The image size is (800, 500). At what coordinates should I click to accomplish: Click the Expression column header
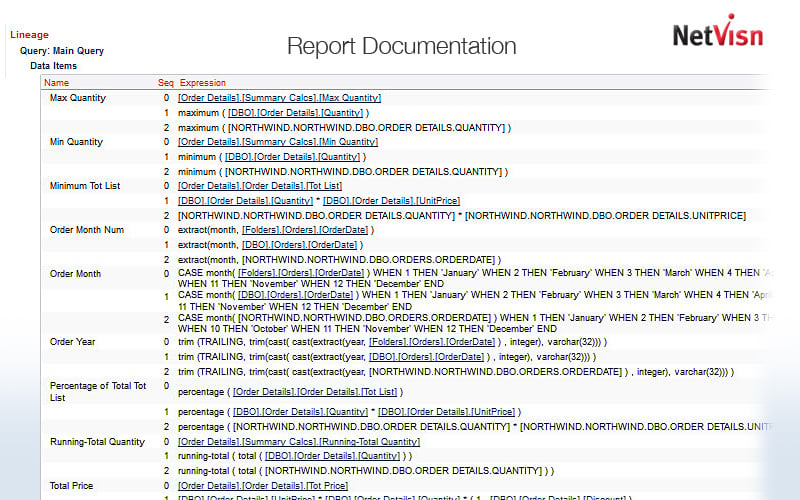coord(203,83)
